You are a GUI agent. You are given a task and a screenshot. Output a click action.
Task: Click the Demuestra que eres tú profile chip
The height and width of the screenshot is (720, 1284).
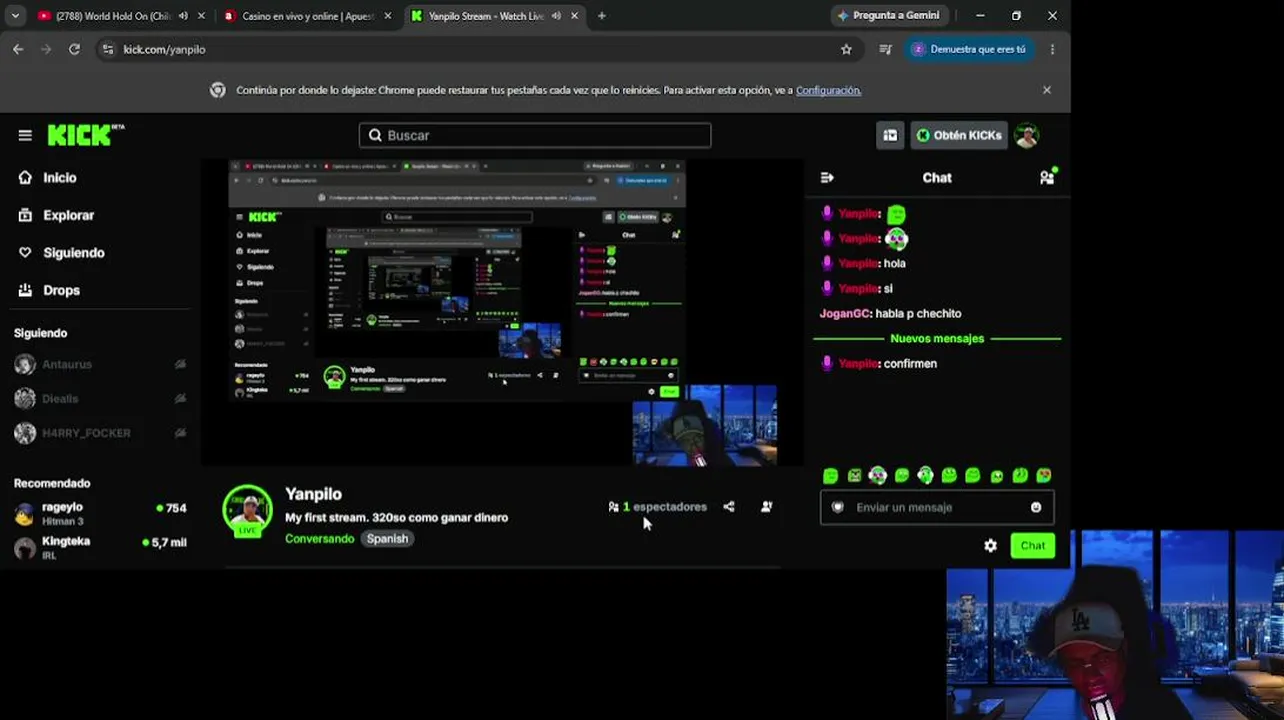point(969,49)
